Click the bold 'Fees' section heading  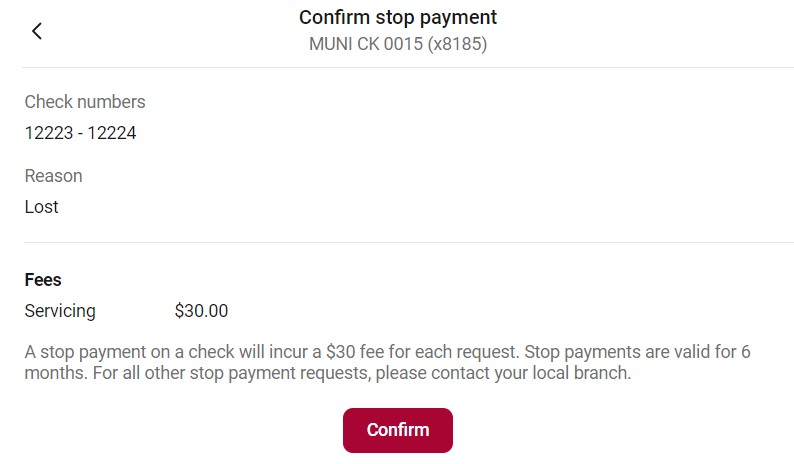point(43,280)
